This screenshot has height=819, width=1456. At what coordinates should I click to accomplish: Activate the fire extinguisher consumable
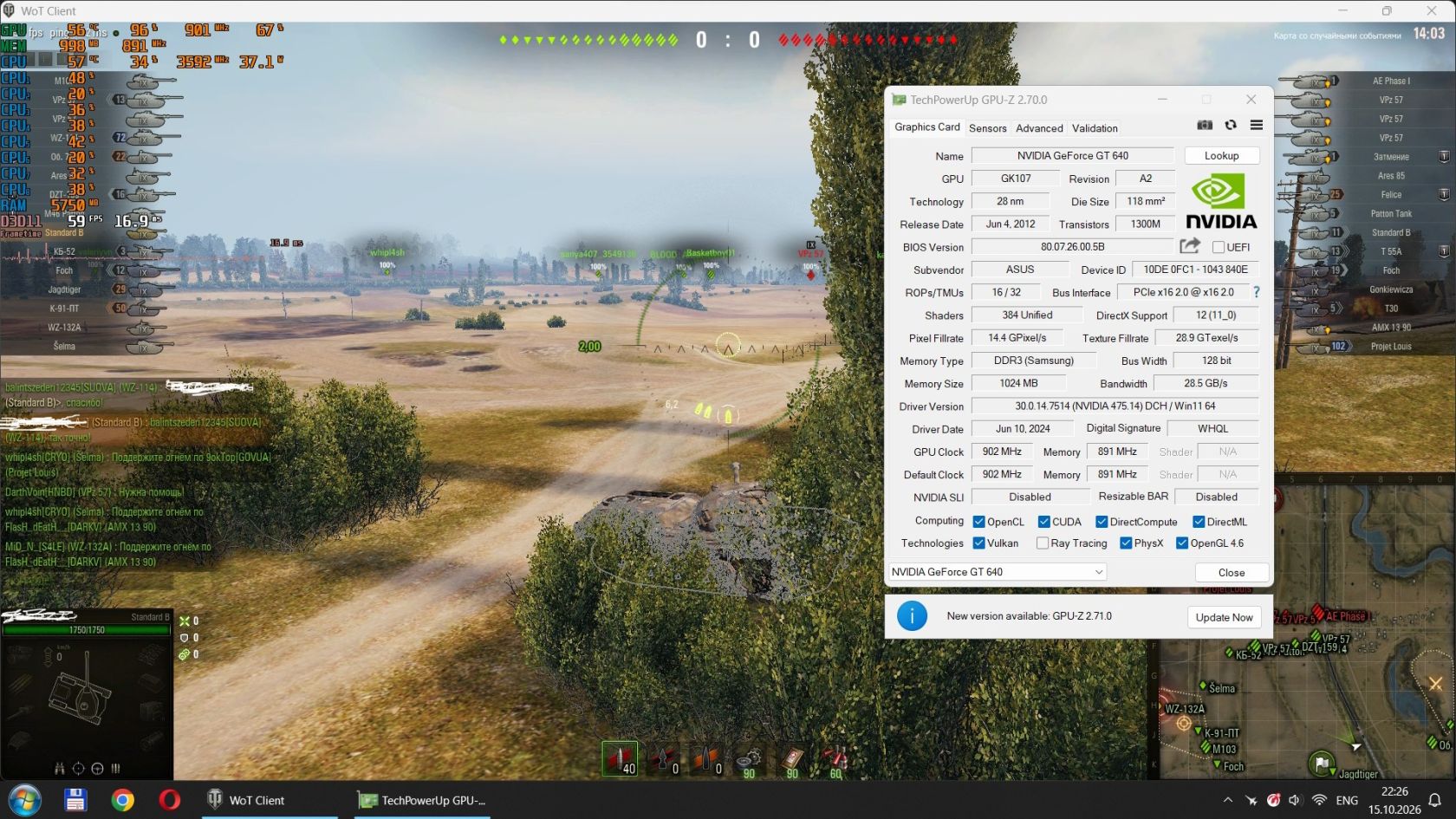[835, 760]
